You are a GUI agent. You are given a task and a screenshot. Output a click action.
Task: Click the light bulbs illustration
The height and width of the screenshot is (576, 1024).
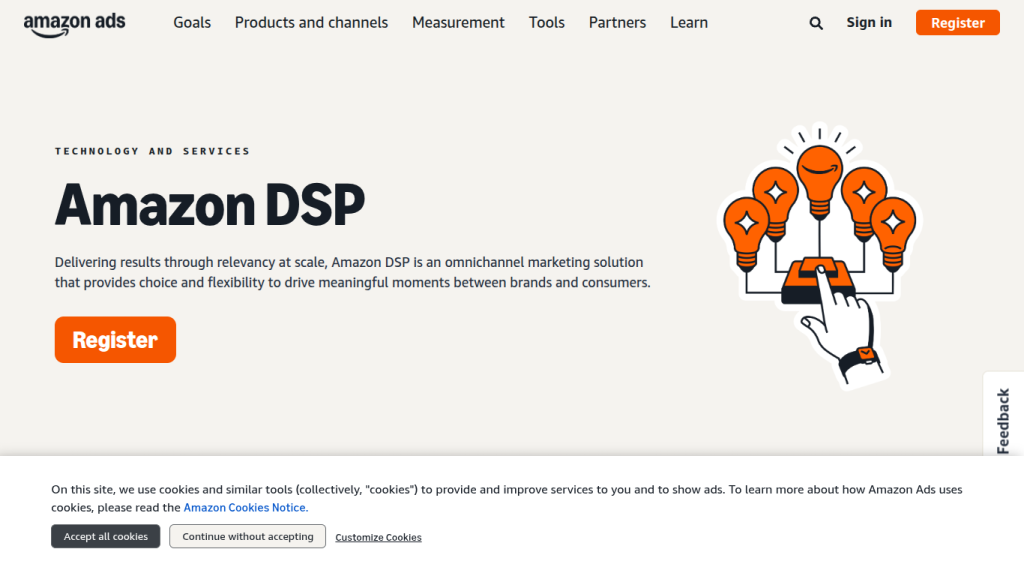pyautogui.click(x=820, y=256)
